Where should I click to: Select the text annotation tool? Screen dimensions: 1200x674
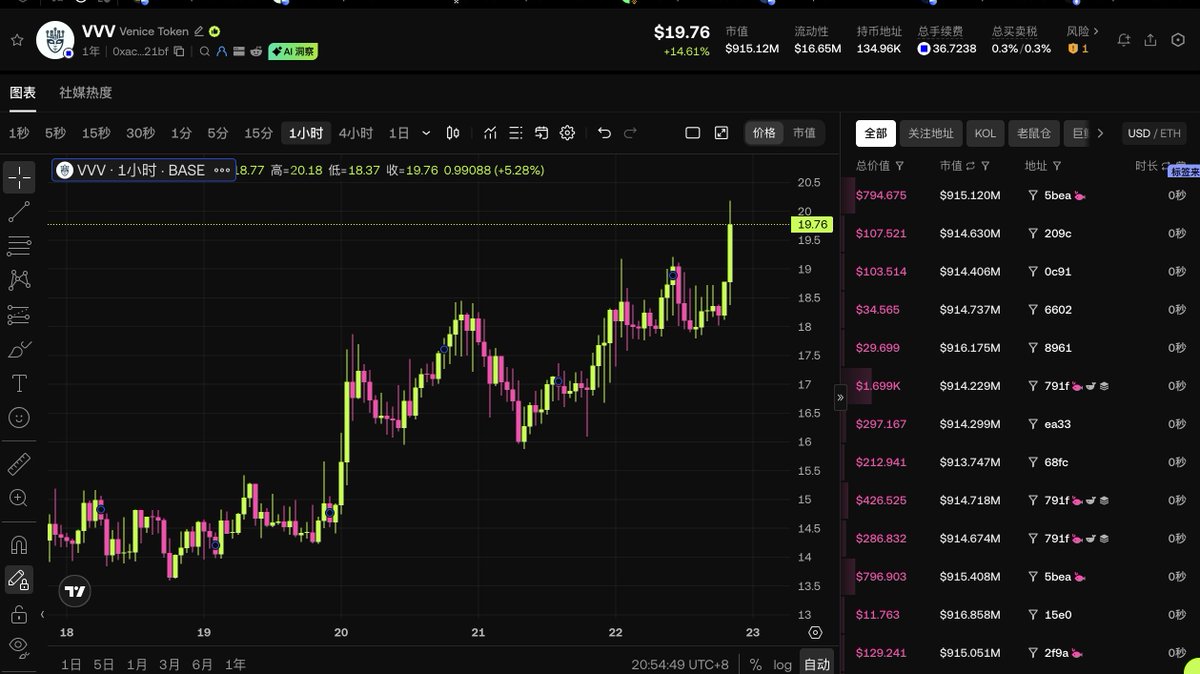[x=19, y=383]
